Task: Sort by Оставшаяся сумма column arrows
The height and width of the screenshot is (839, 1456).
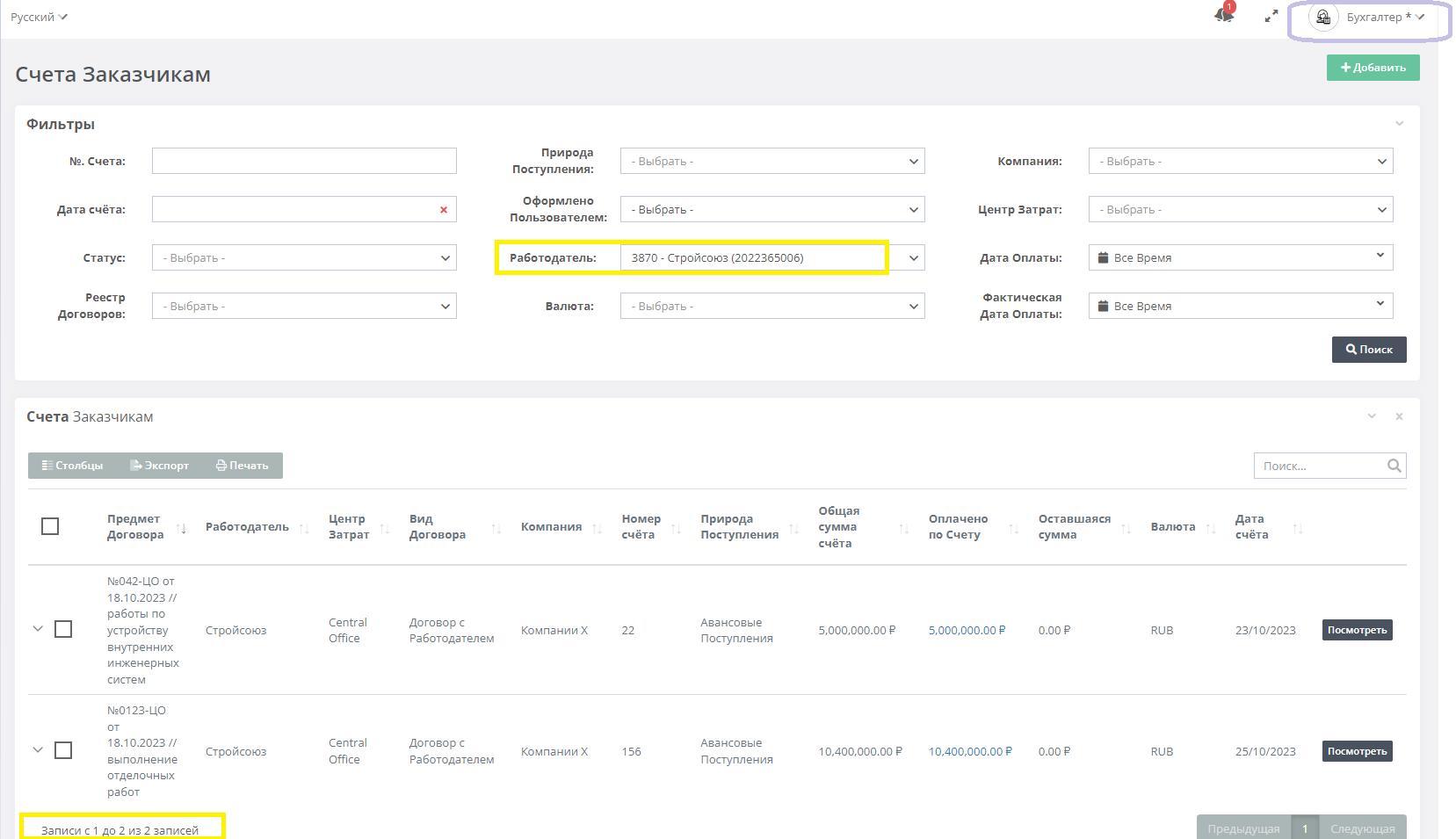Action: tap(1126, 528)
